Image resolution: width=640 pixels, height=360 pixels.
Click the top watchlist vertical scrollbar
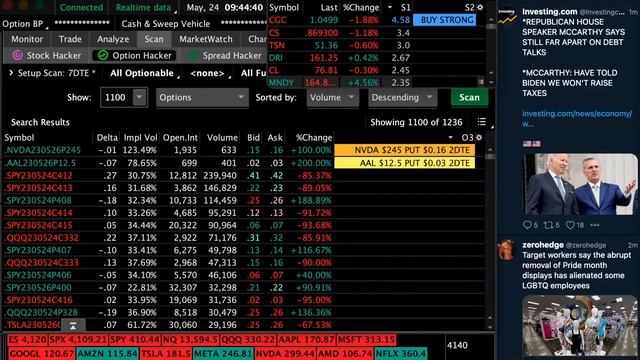(491, 49)
